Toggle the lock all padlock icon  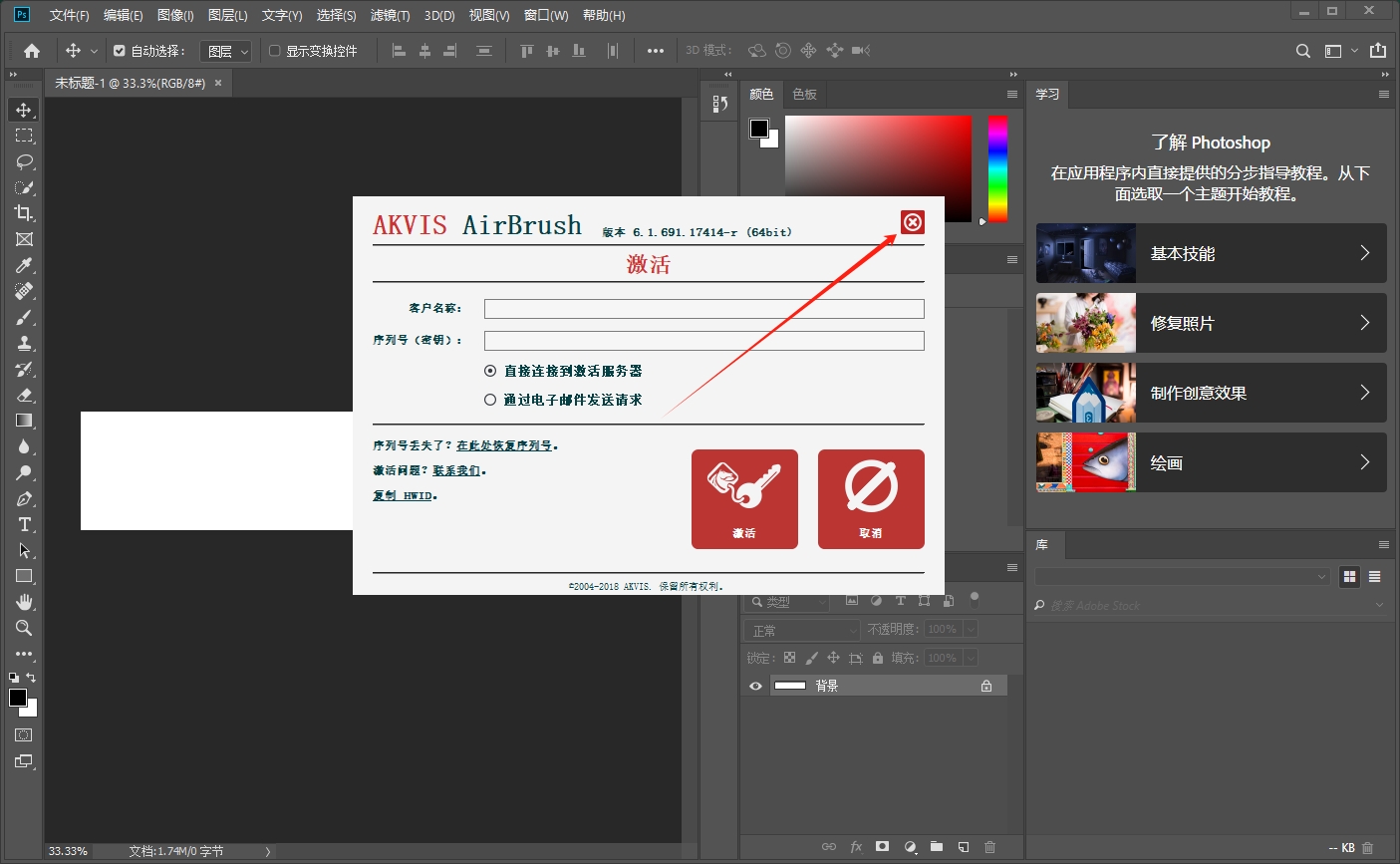pos(878,658)
